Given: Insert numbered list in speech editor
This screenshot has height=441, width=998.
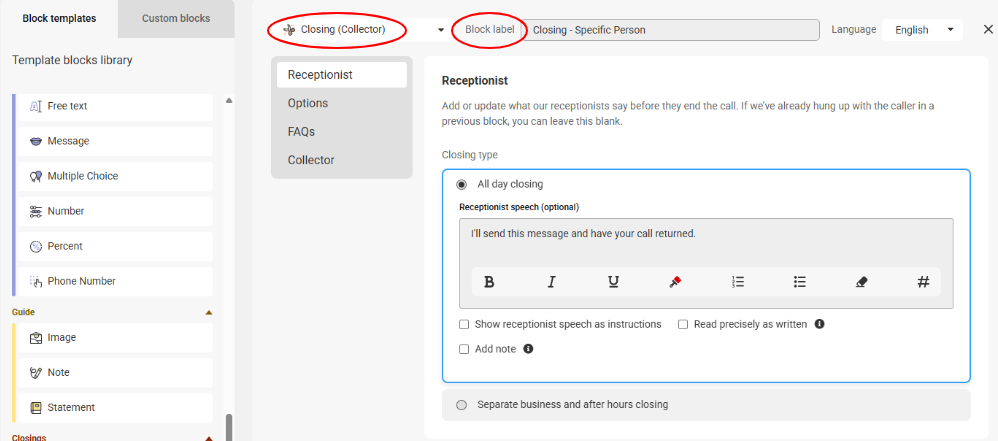Looking at the screenshot, I should pyautogui.click(x=738, y=282).
